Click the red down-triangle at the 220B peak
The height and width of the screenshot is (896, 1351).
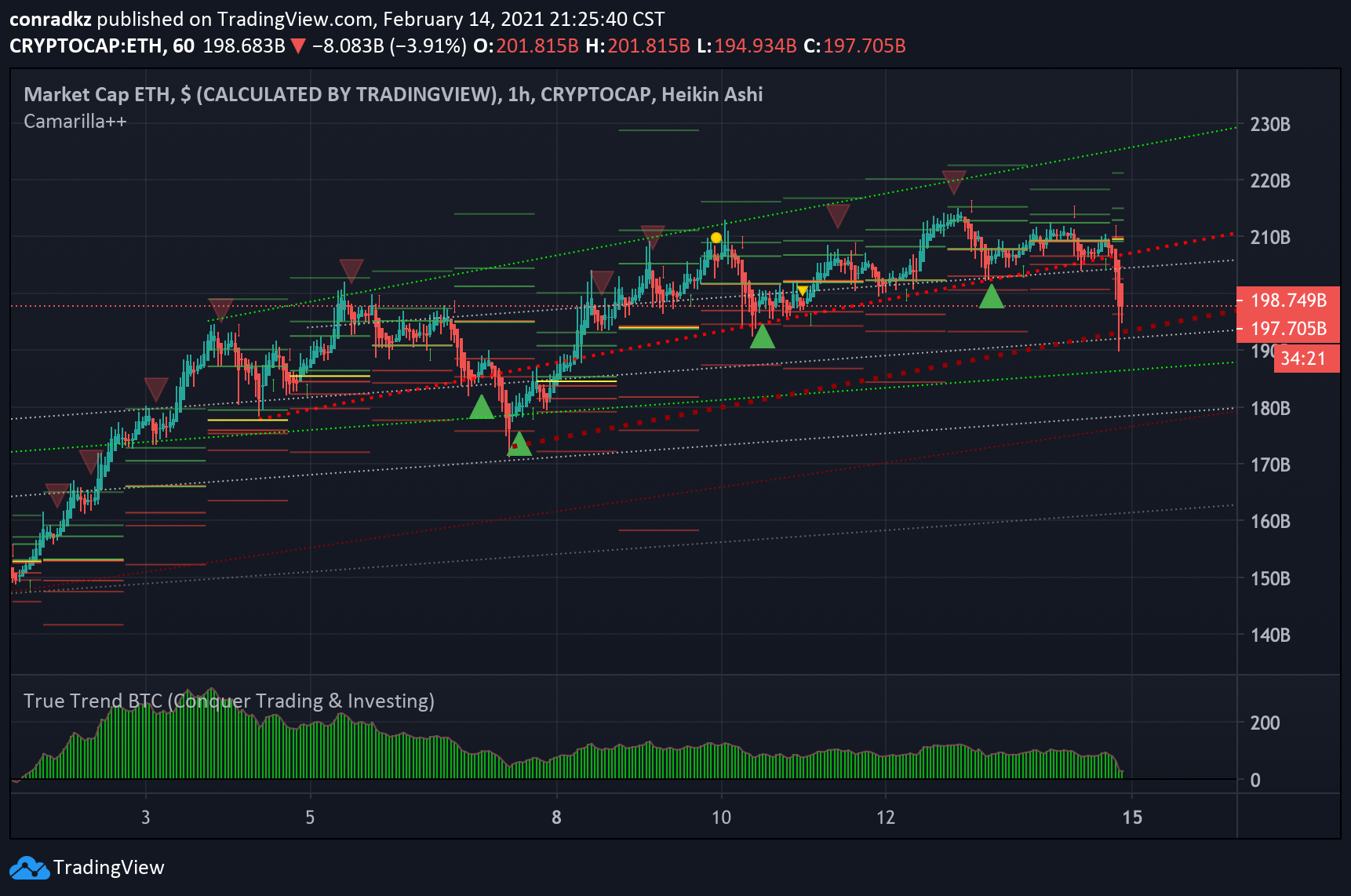953,182
